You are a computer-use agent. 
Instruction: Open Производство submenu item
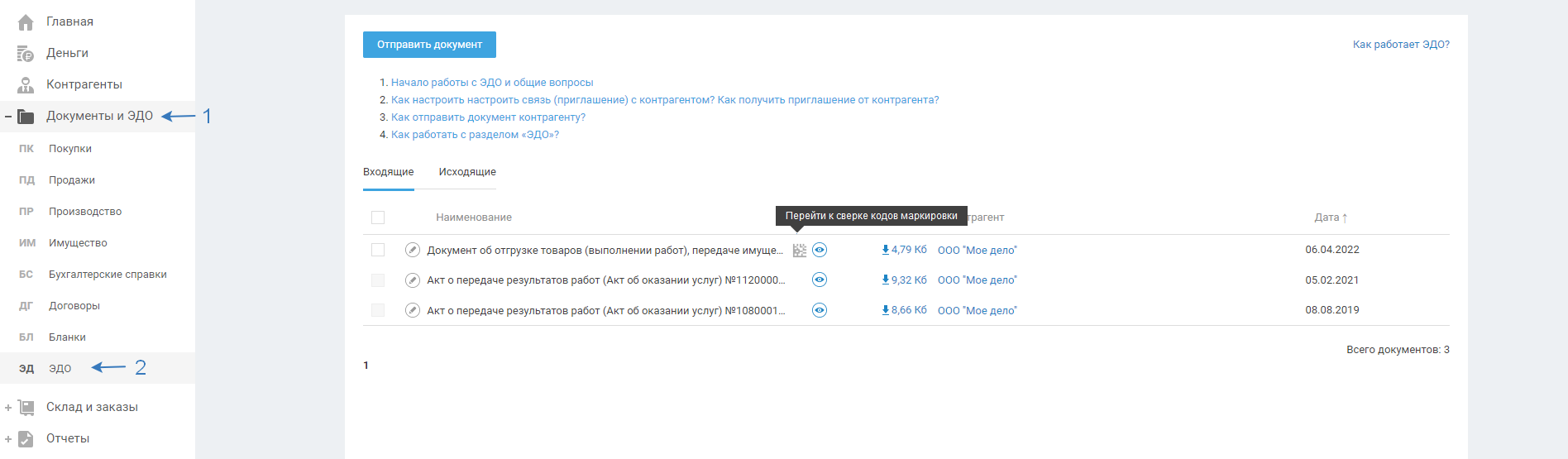[x=85, y=212]
